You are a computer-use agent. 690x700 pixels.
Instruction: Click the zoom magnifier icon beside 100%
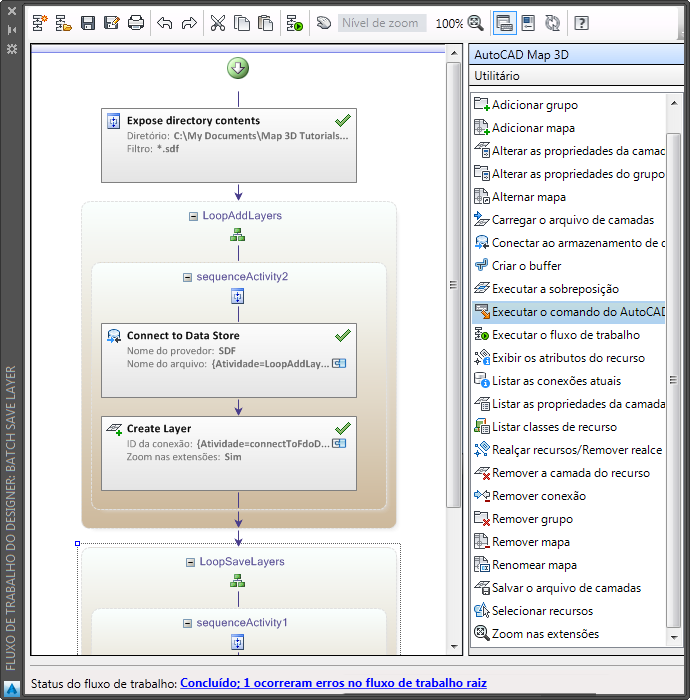point(476,23)
